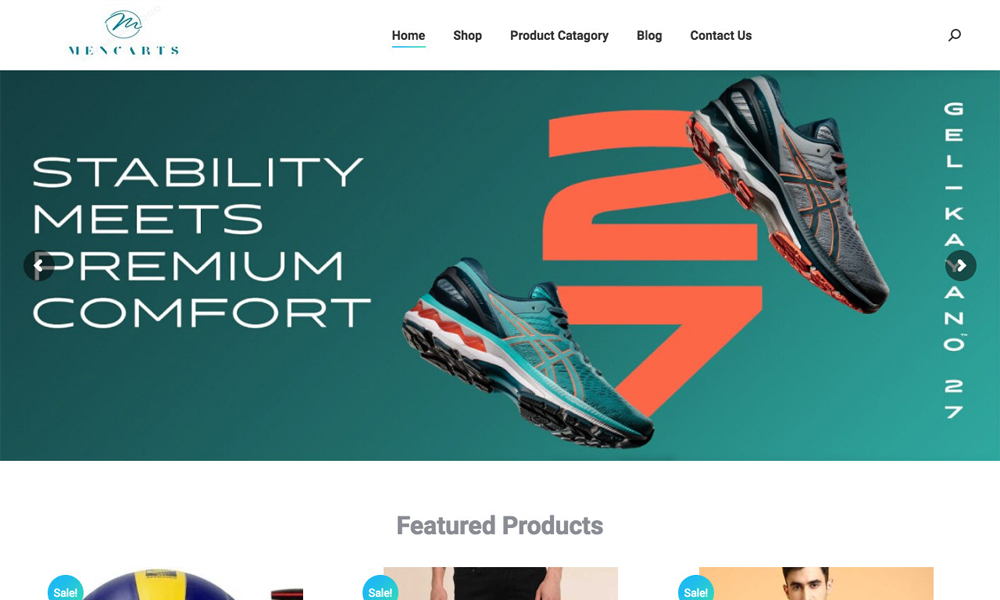Screen dimensions: 1000x600
Task: Advance to next slide arrow
Action: click(x=960, y=265)
